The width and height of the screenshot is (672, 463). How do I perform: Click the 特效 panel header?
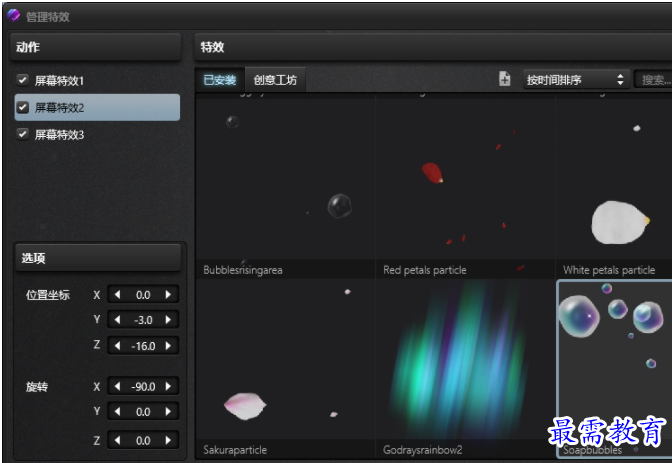[433, 47]
